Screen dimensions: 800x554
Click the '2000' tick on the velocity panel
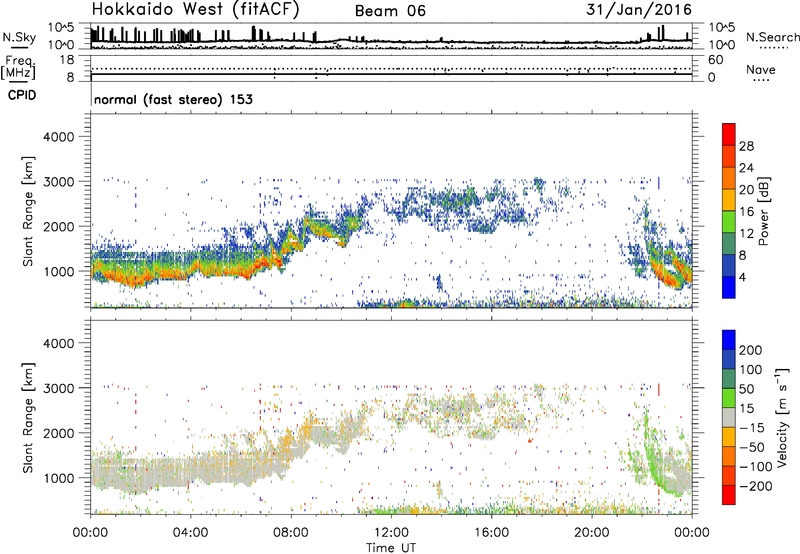pyautogui.click(x=58, y=433)
